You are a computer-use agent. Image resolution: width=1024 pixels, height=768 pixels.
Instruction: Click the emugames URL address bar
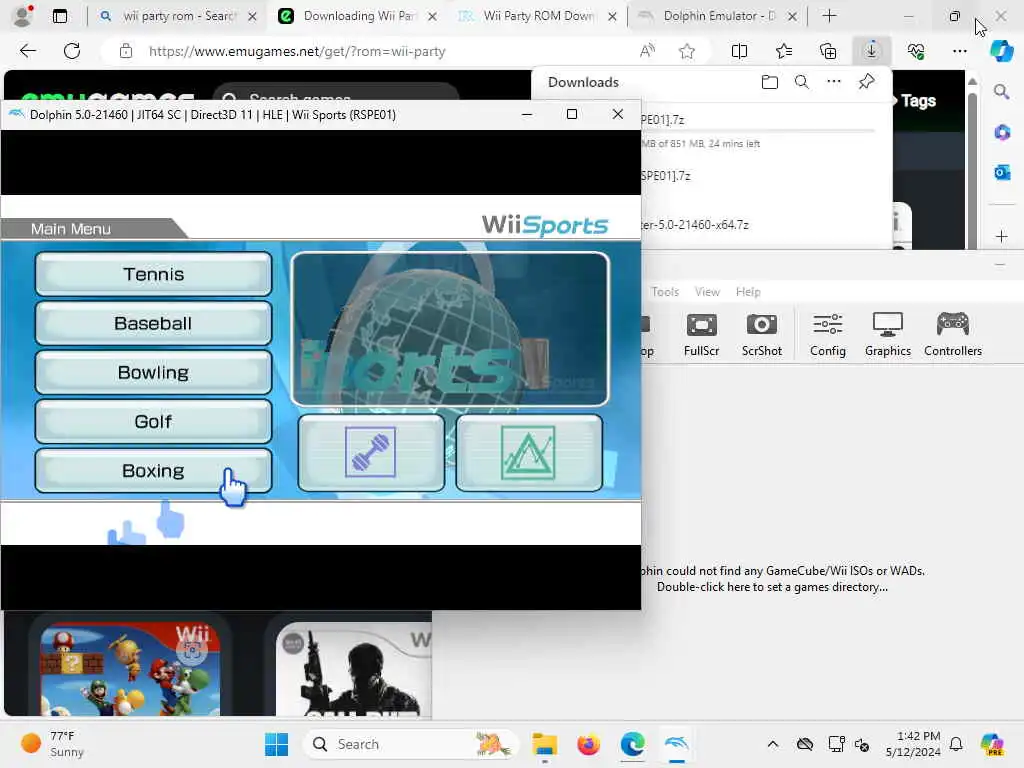pos(297,51)
